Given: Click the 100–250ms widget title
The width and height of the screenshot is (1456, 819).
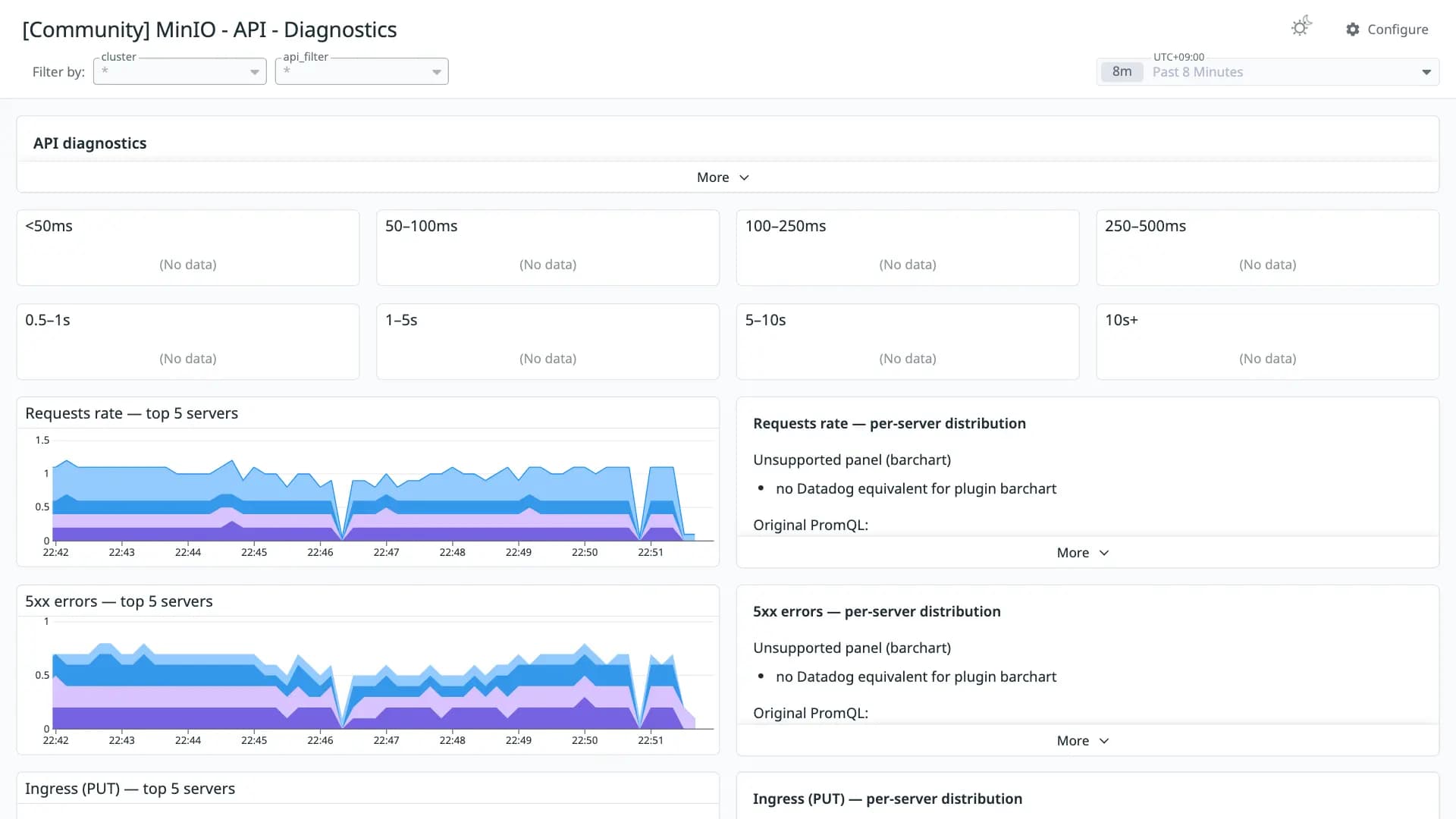Looking at the screenshot, I should point(785,226).
